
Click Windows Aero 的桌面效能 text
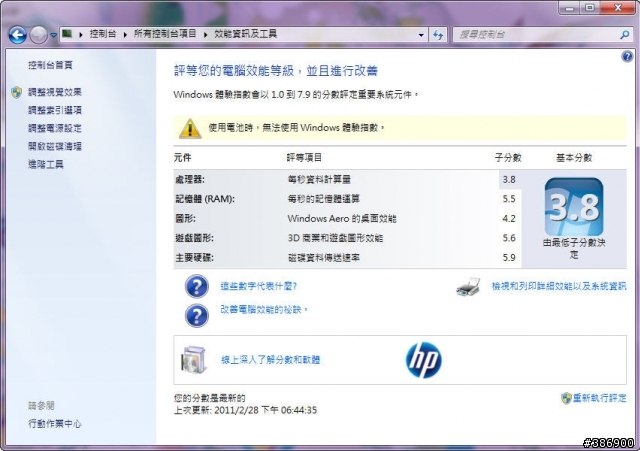click(x=342, y=218)
